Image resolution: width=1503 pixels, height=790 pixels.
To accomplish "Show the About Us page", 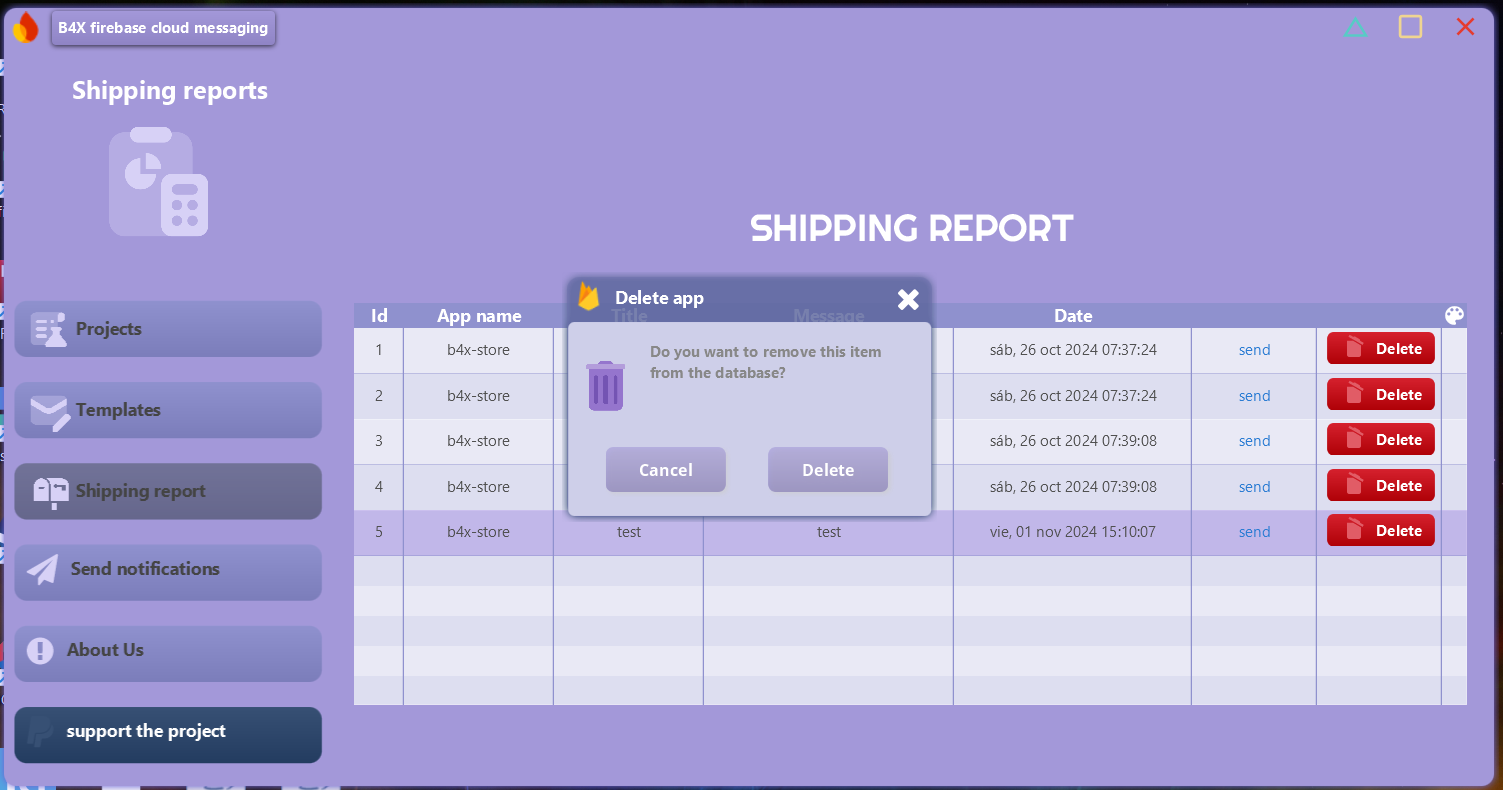I will [x=168, y=653].
